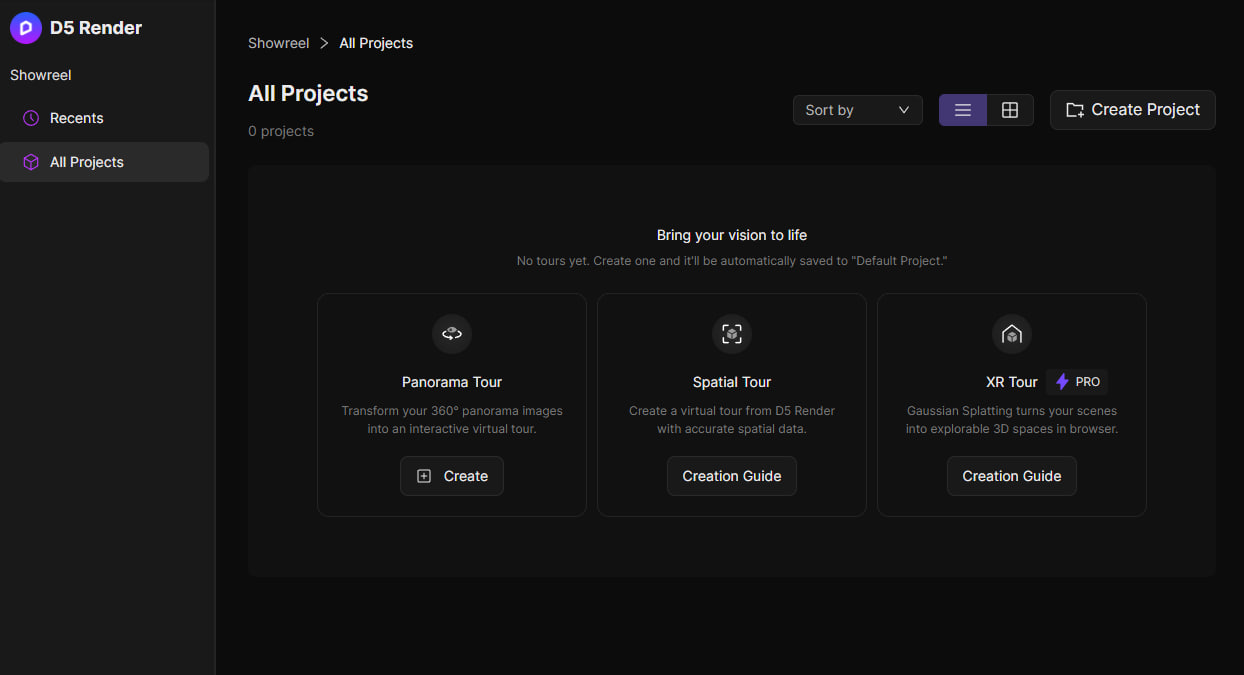Click the PRO lightning badge
1244x675 pixels.
[1077, 382]
